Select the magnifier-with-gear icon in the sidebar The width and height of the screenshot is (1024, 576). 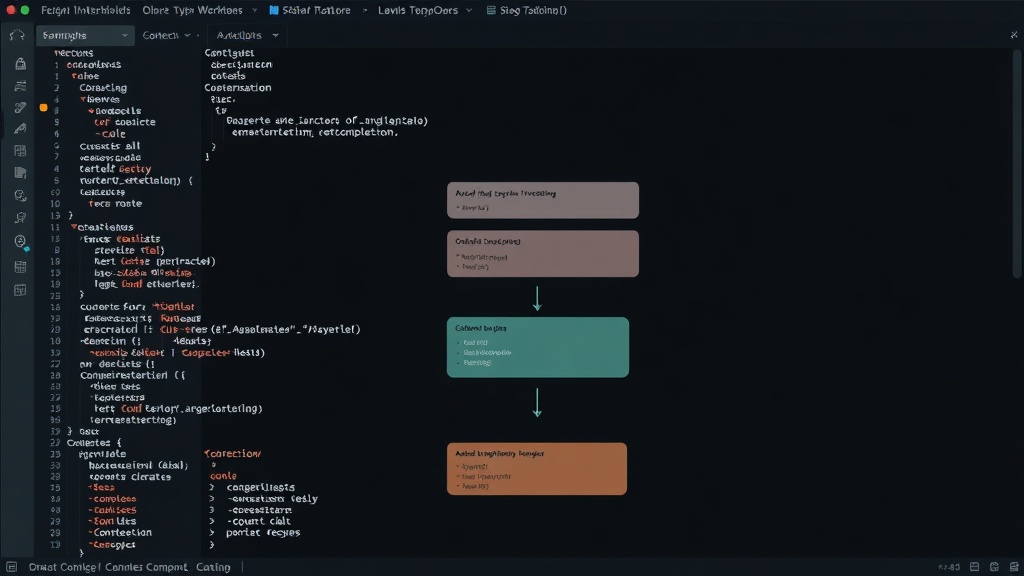click(x=20, y=195)
